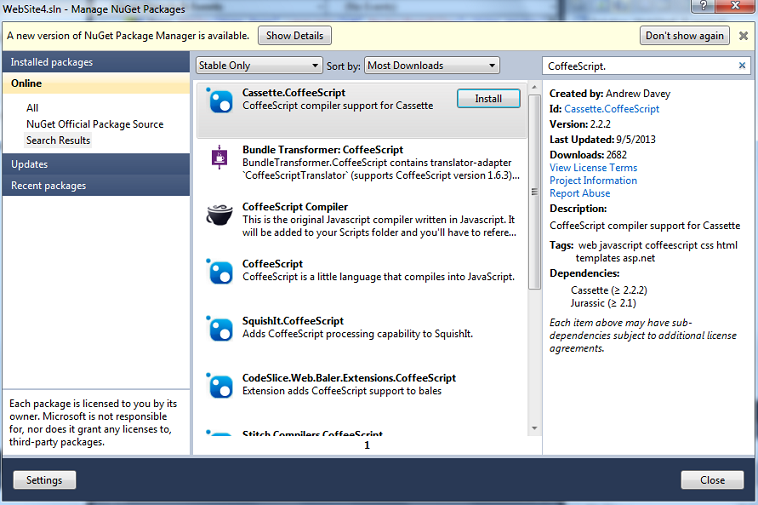Select the CodeSlice.Web.Baler.Extensions.CoffeeScript package title

click(349, 378)
